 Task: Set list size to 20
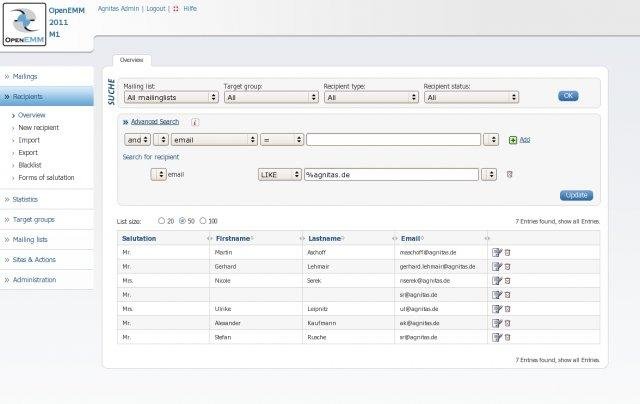pos(161,220)
